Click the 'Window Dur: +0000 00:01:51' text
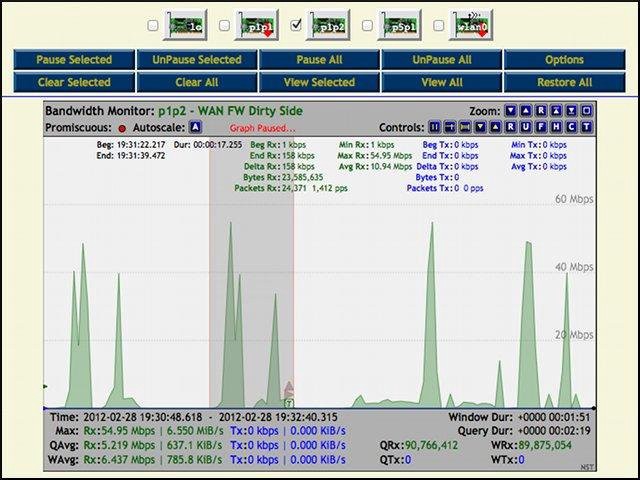This screenshot has width=640, height=480. click(519, 418)
